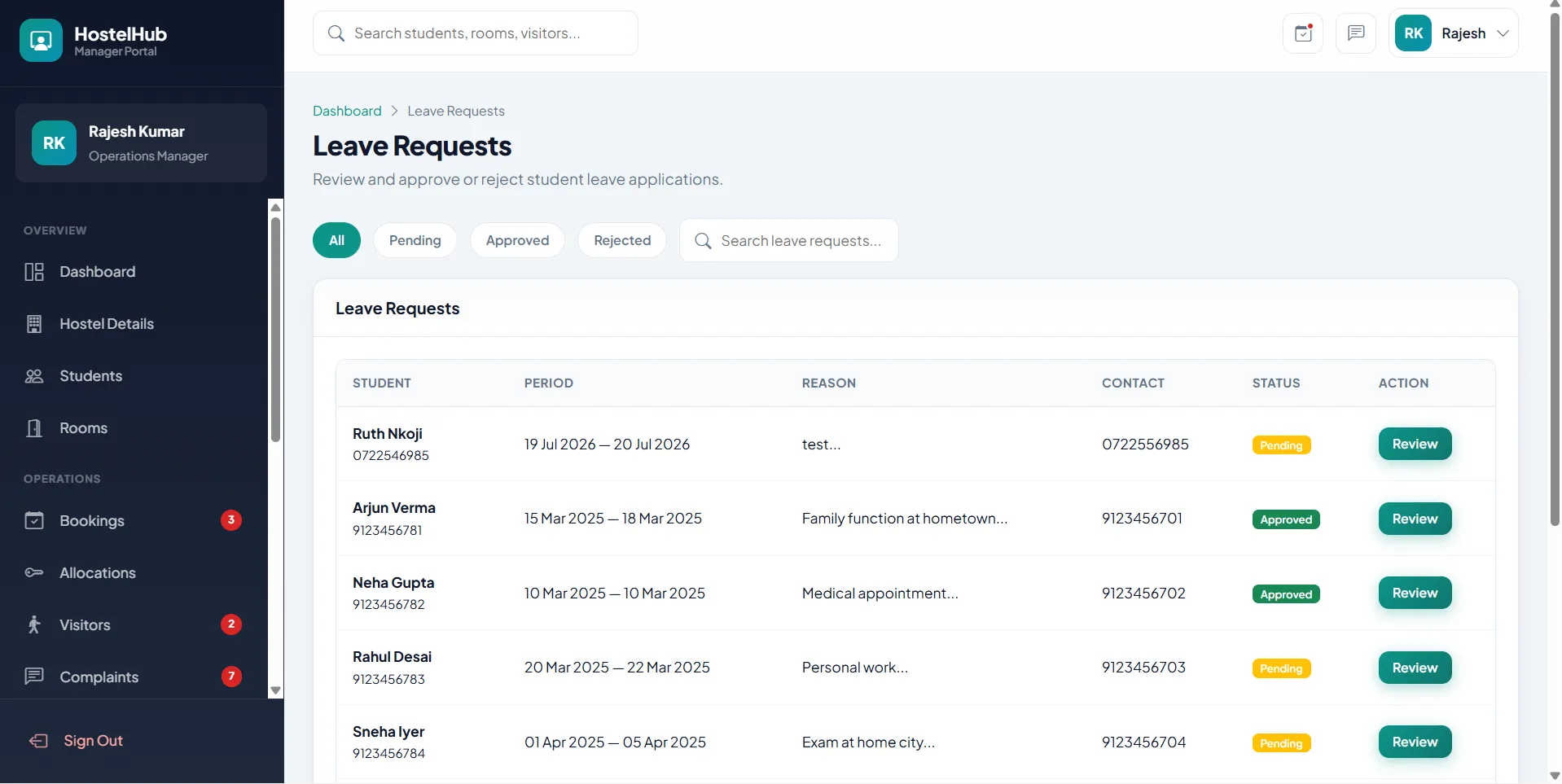Click the Rajesh Kumar profile card name
Viewport: 1562px width, 784px height.
coord(137,132)
